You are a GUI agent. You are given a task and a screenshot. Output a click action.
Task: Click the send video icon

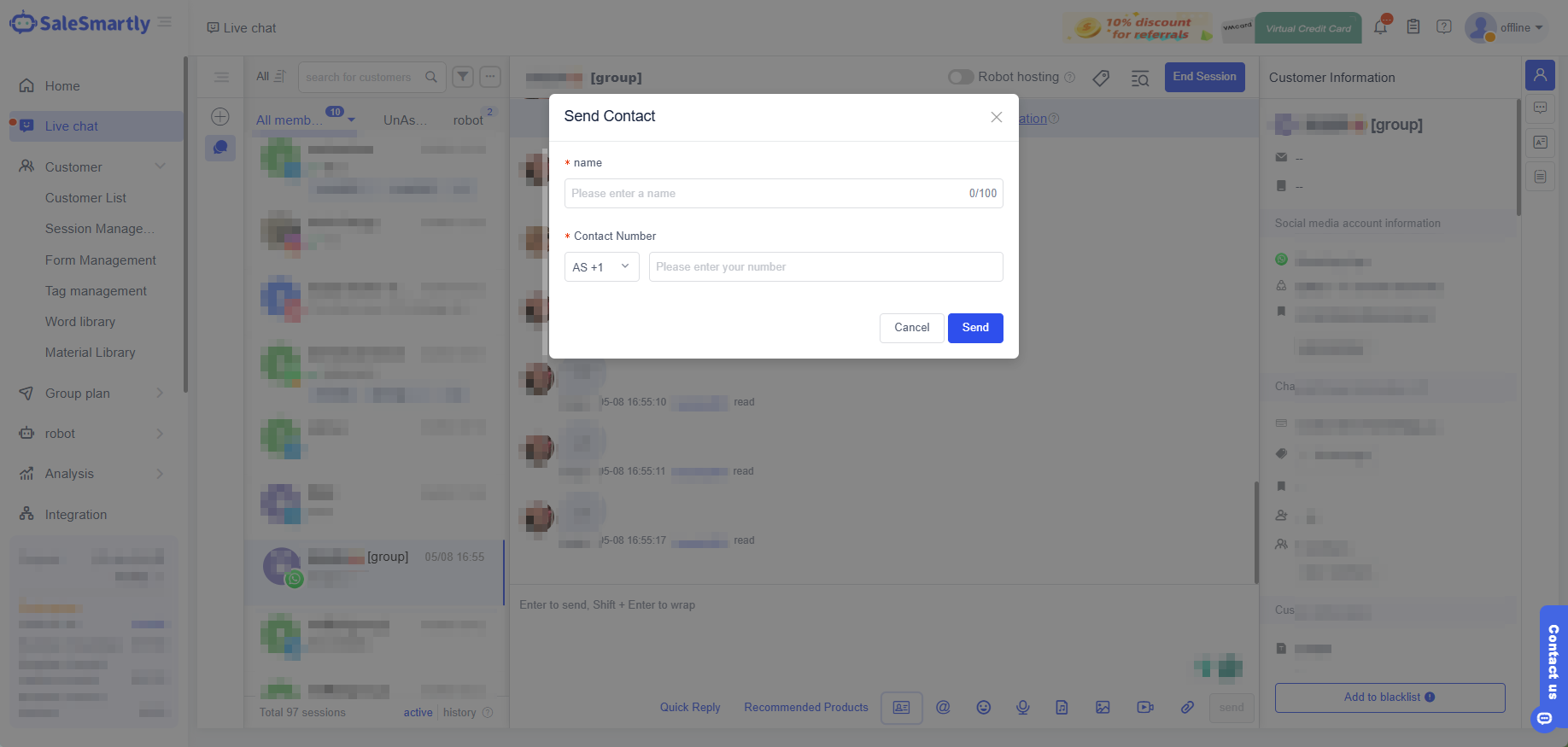coord(1145,708)
